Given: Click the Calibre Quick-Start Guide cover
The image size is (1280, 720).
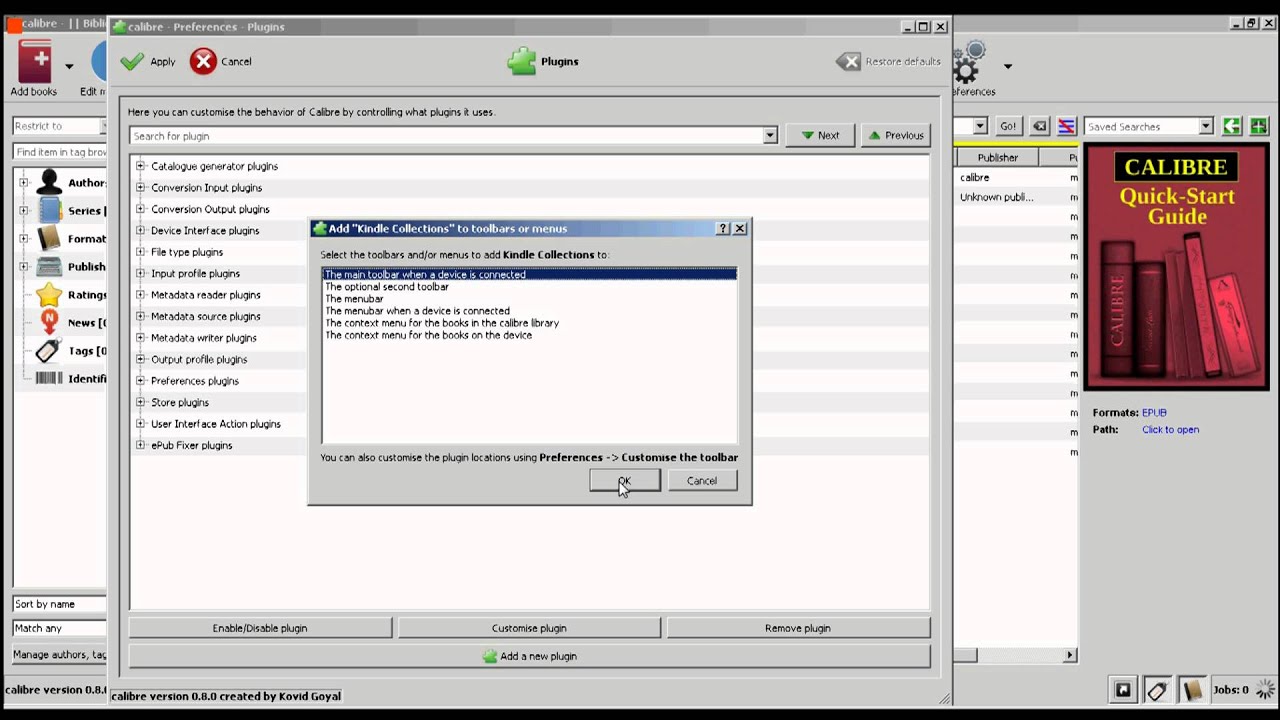Looking at the screenshot, I should (x=1176, y=267).
